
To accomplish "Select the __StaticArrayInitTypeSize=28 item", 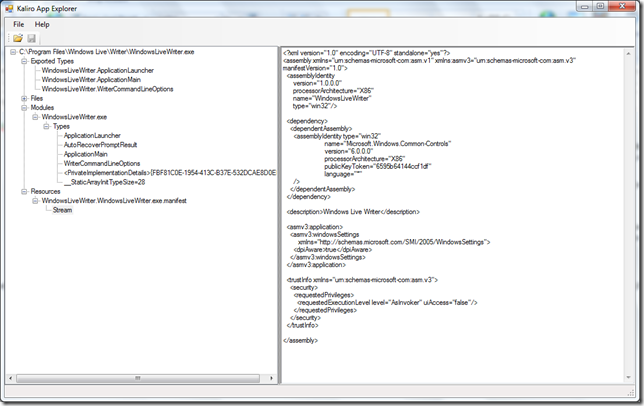I will click(104, 182).
